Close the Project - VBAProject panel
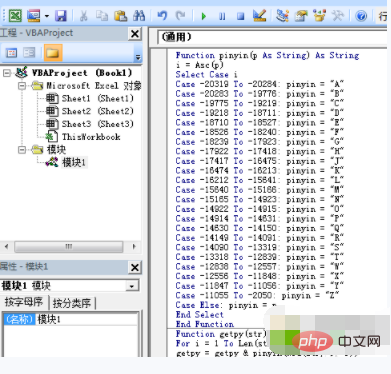The image size is (391, 374). [135, 34]
